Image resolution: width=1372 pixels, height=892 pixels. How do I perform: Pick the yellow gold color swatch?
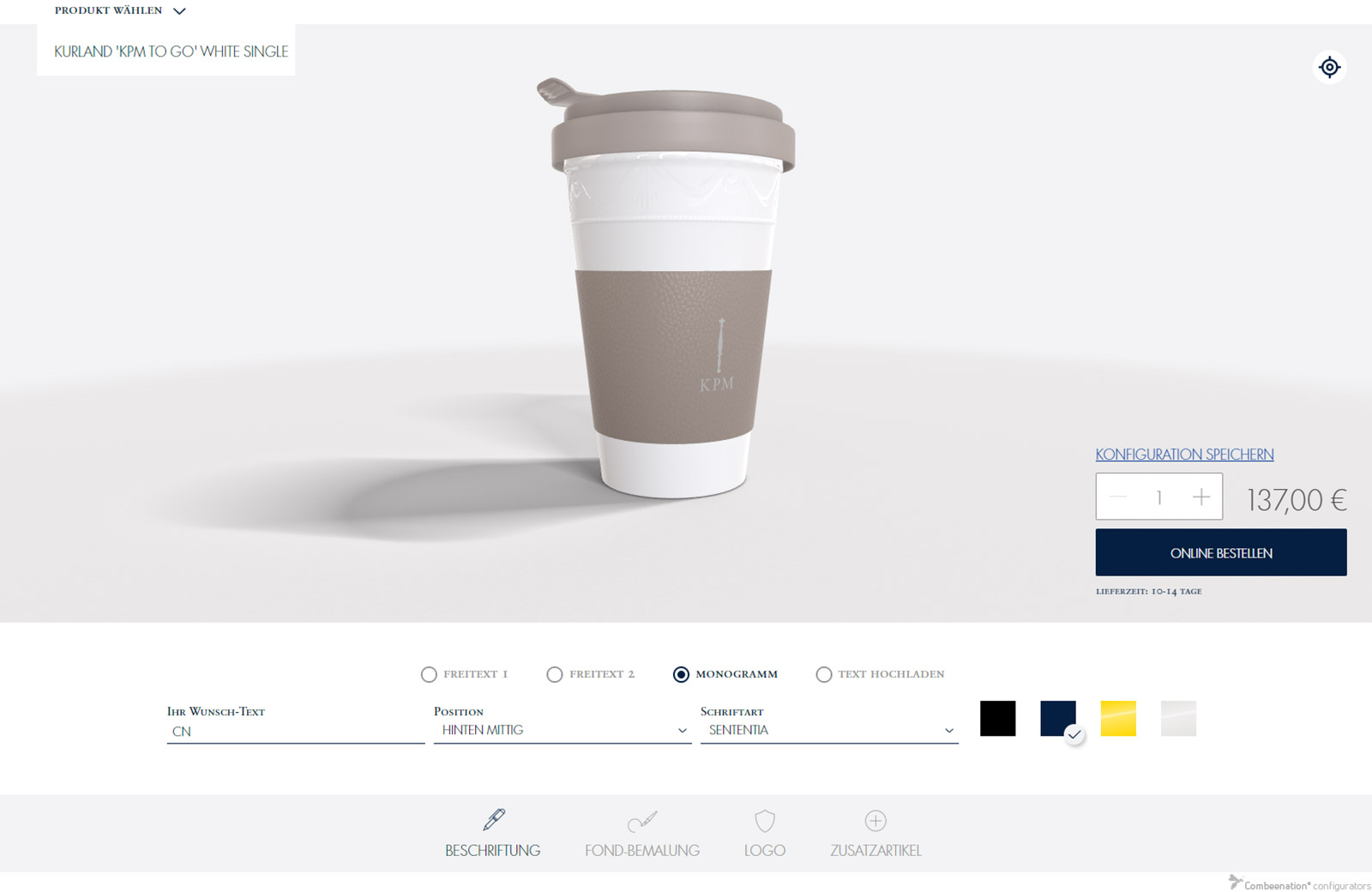pyautogui.click(x=1117, y=719)
